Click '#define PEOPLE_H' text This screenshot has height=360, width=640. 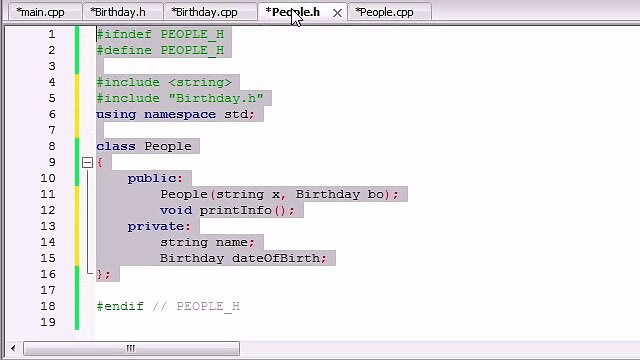tap(160, 50)
